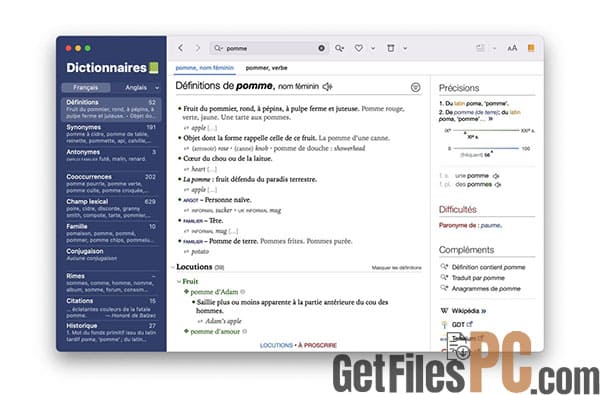
Task: Play pronunciation of 'des pommes'
Action: (x=498, y=184)
